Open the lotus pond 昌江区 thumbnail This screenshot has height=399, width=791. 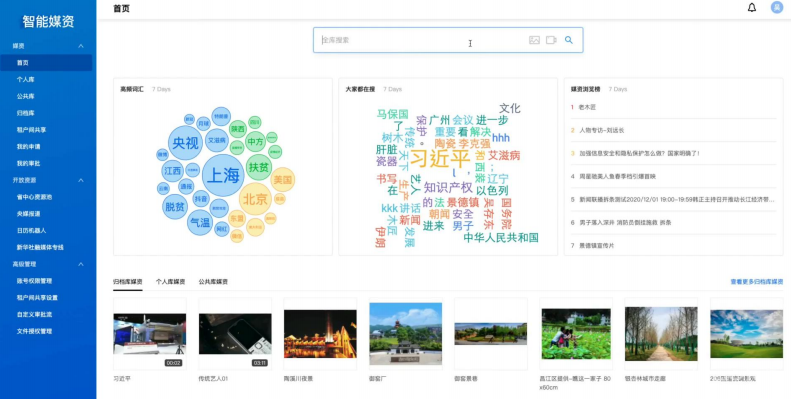(x=576, y=334)
